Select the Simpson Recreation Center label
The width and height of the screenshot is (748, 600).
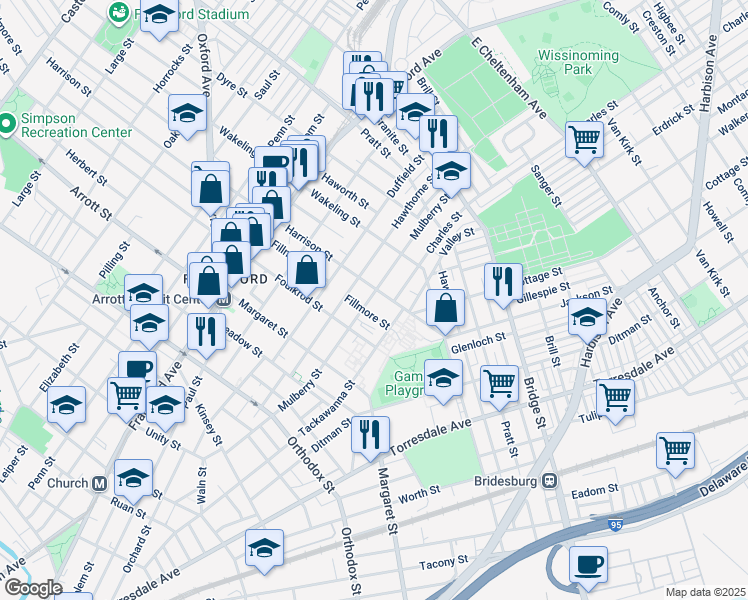(x=76, y=125)
